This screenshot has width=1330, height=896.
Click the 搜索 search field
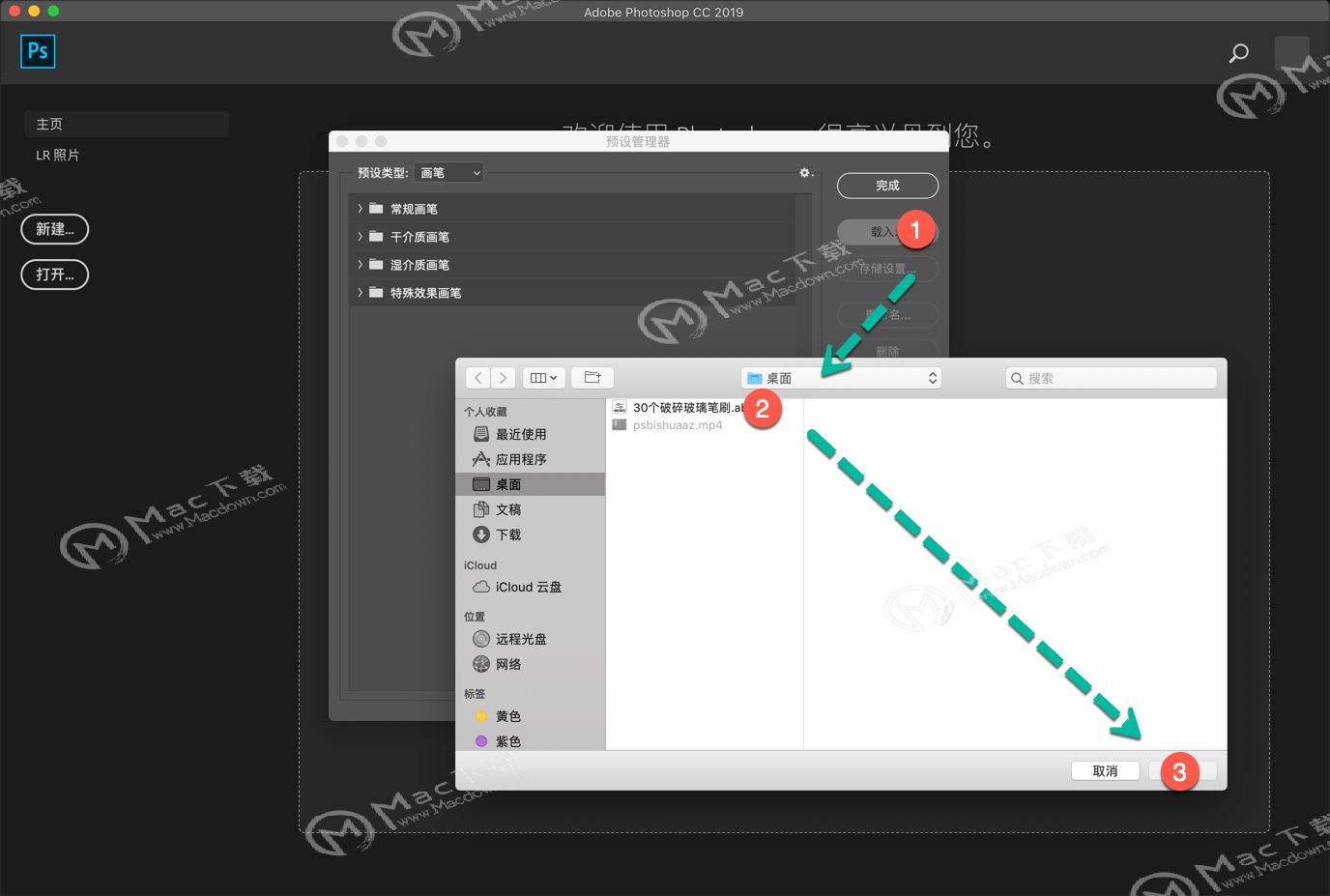1111,378
